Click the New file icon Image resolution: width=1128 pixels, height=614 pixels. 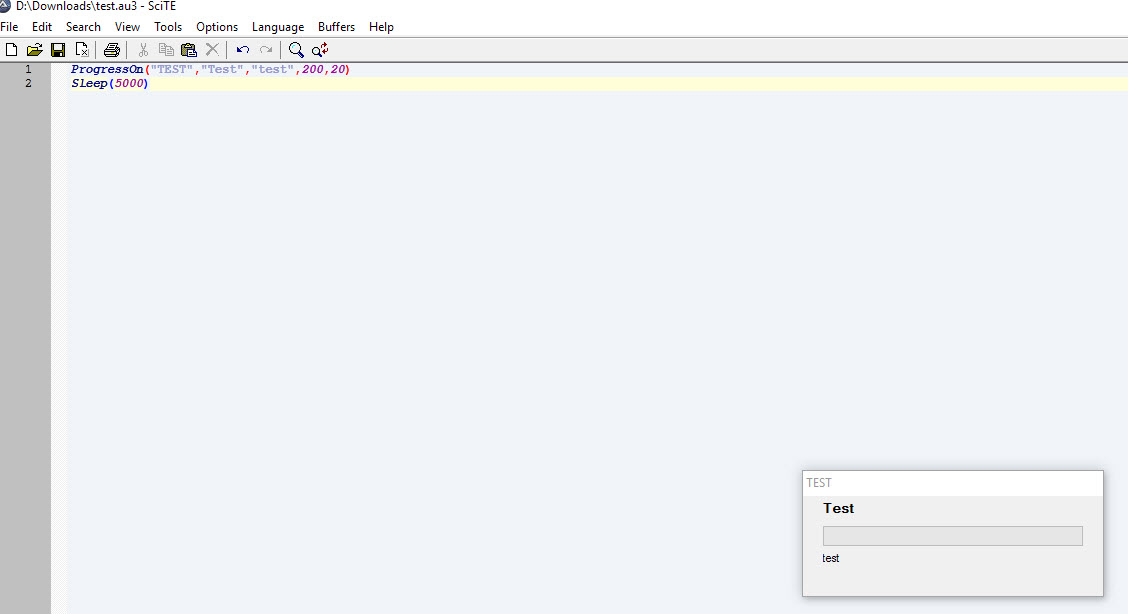point(12,50)
